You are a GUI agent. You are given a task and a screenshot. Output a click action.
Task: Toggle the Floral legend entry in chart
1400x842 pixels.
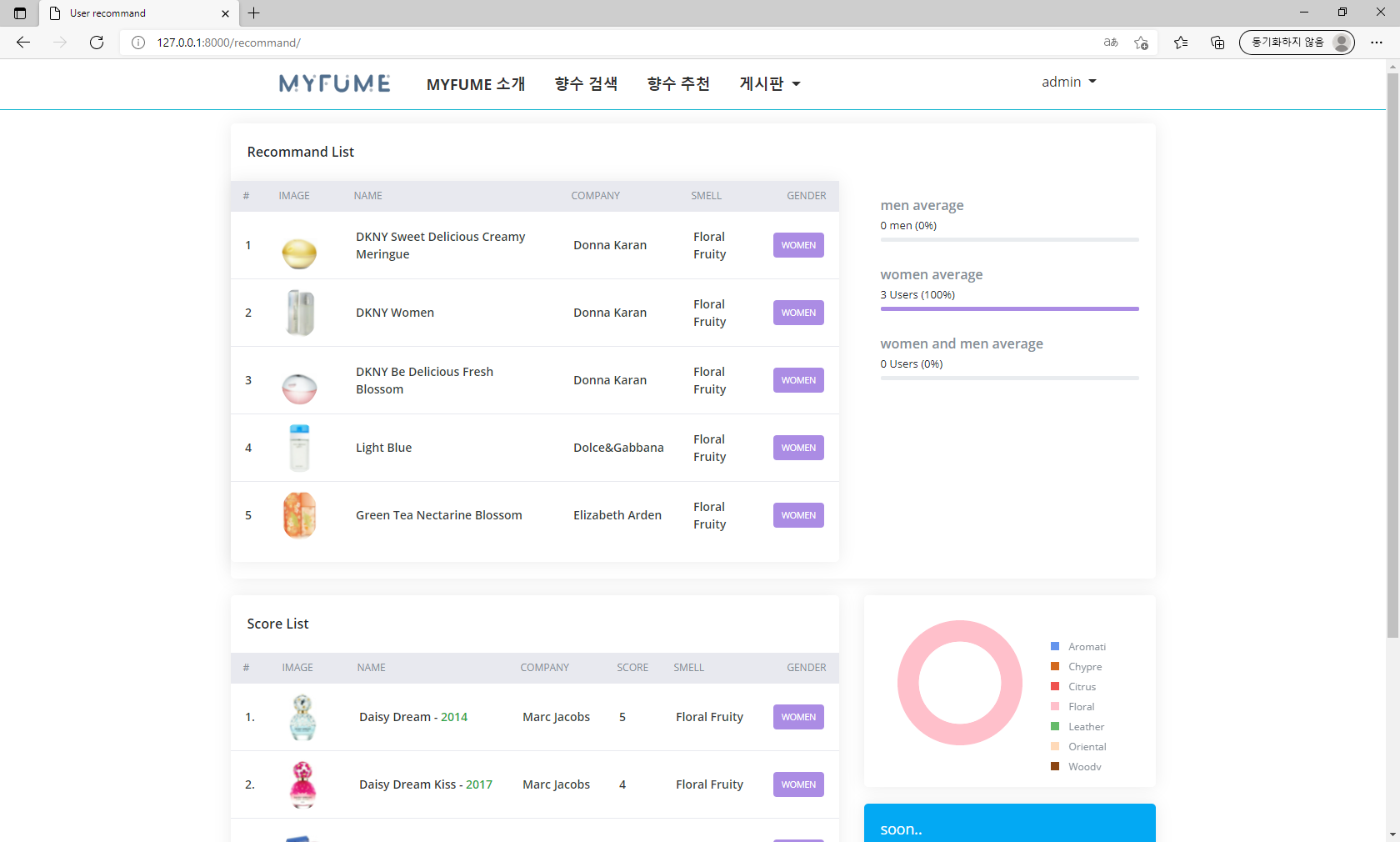[1081, 707]
